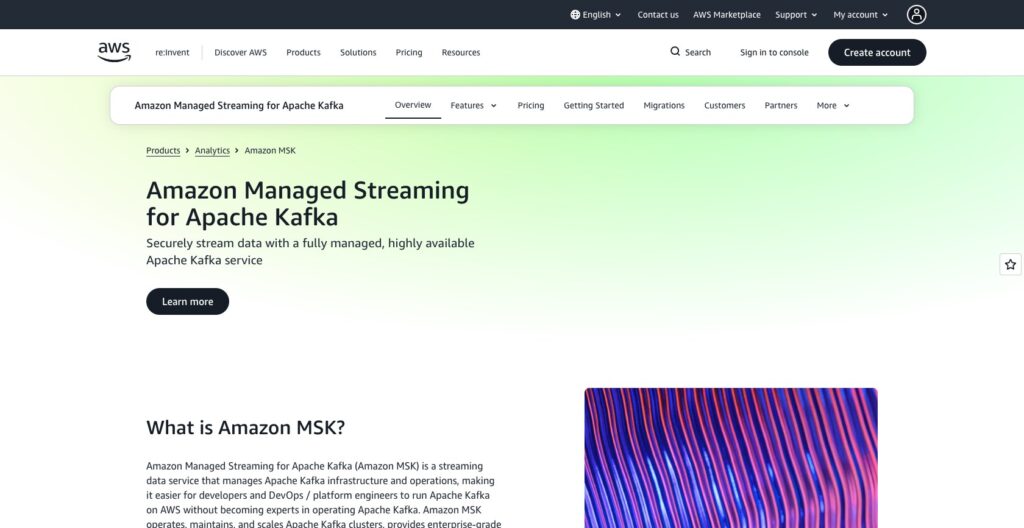This screenshot has width=1024, height=528.
Task: Switch to the Partners tab
Action: [780, 105]
